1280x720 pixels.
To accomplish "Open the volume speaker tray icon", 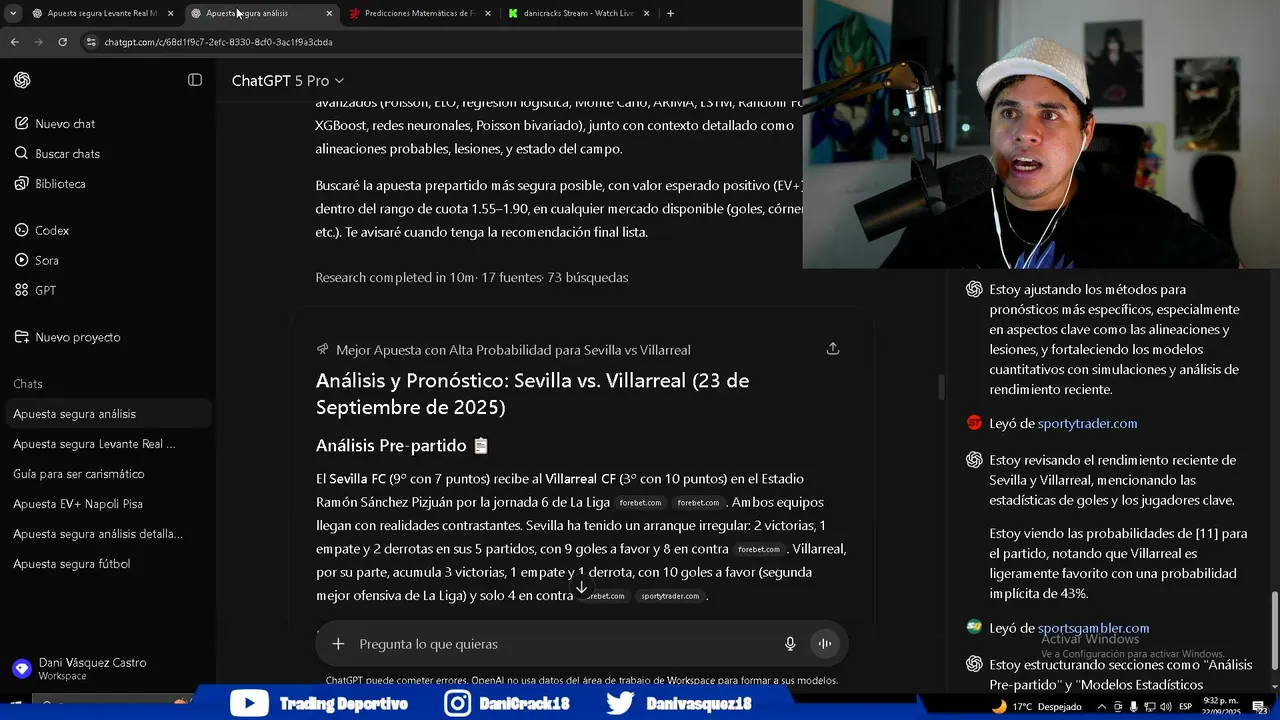I will tap(1164, 706).
